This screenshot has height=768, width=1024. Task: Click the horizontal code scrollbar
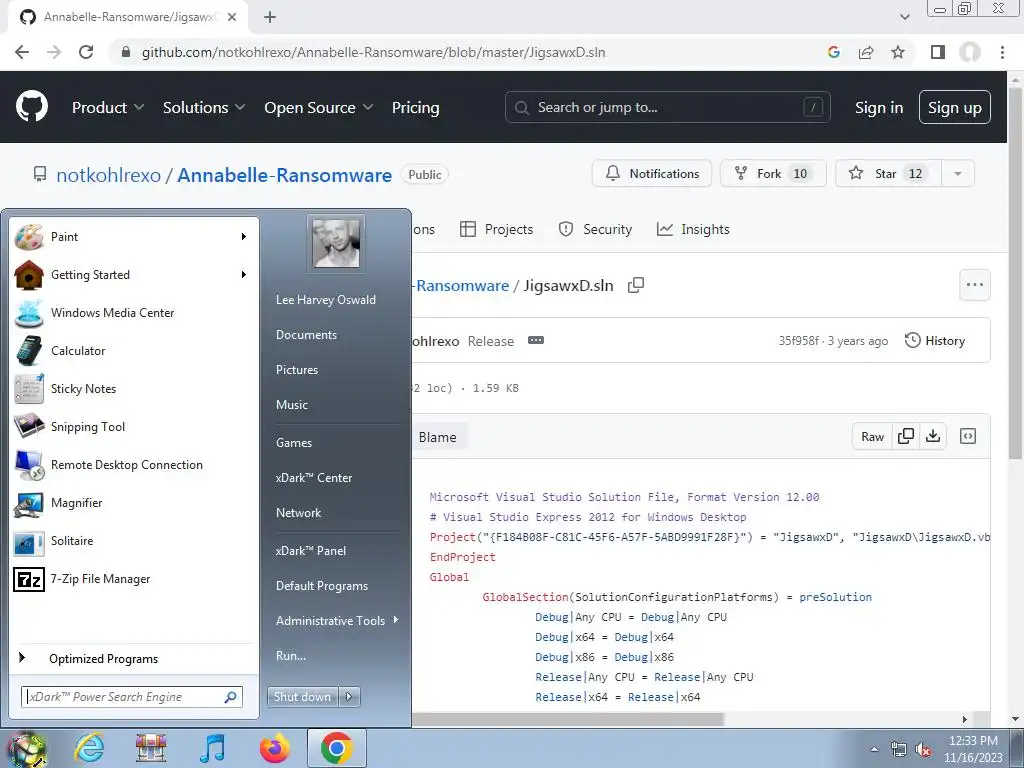pyautogui.click(x=567, y=719)
